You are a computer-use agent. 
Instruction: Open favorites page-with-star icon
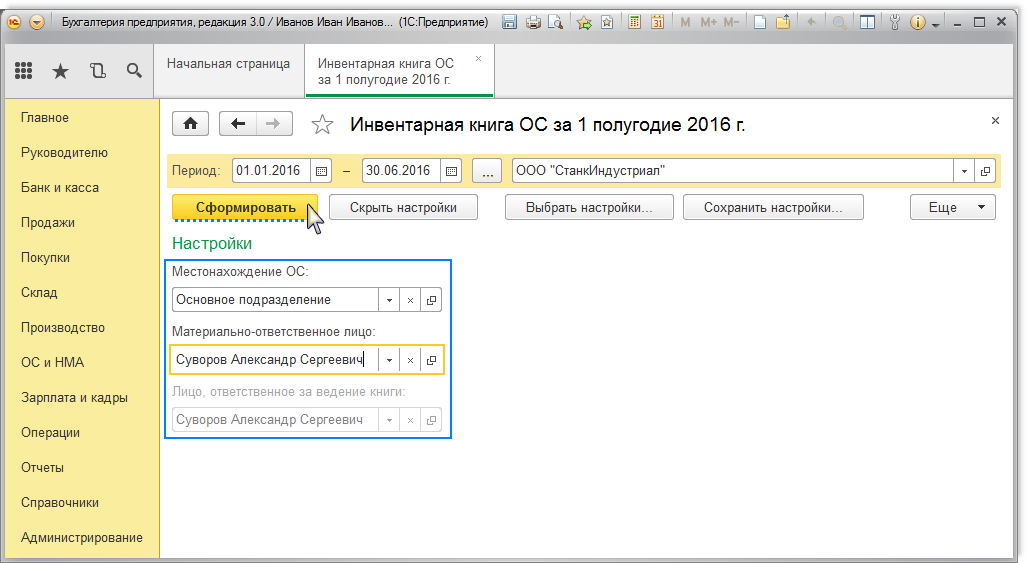point(607,22)
